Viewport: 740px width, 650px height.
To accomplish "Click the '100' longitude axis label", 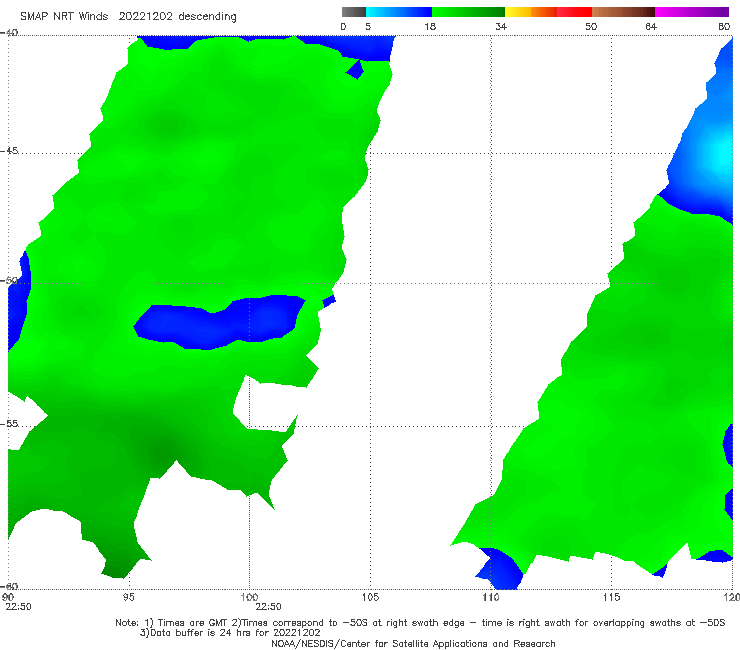I will pos(249,597).
